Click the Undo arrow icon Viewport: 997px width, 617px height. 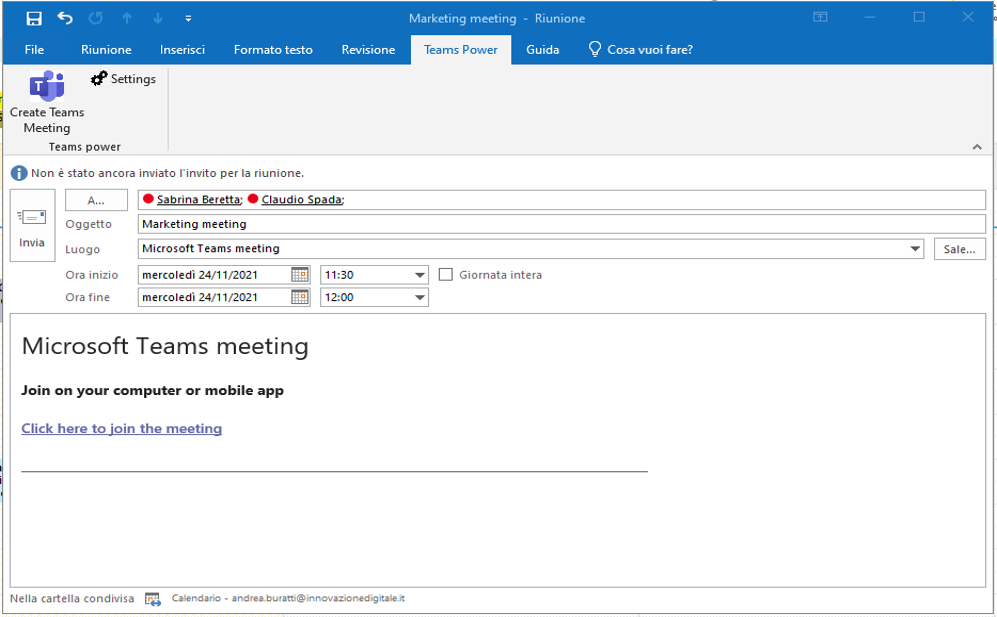65,18
